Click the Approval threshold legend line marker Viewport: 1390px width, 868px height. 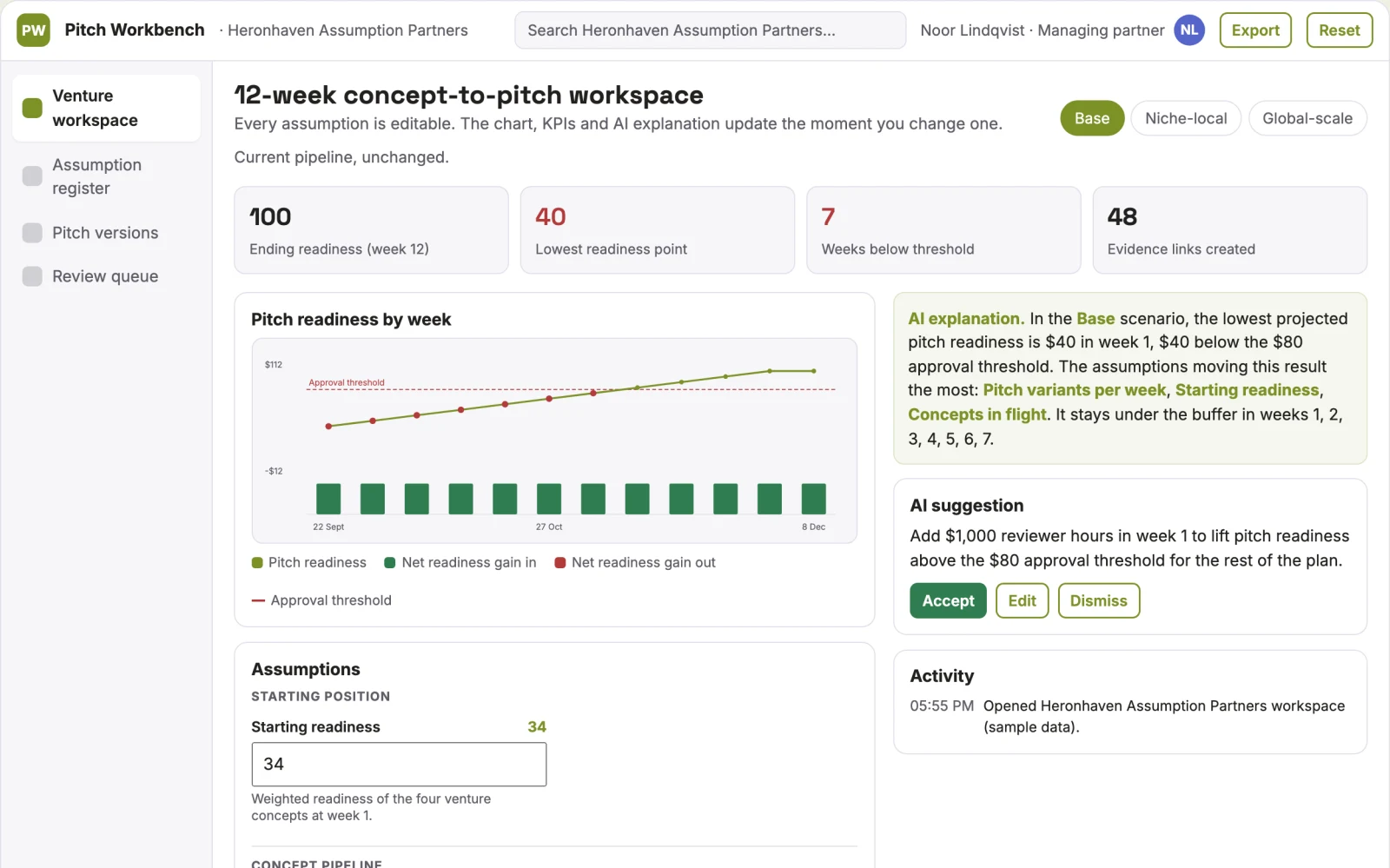click(x=258, y=600)
